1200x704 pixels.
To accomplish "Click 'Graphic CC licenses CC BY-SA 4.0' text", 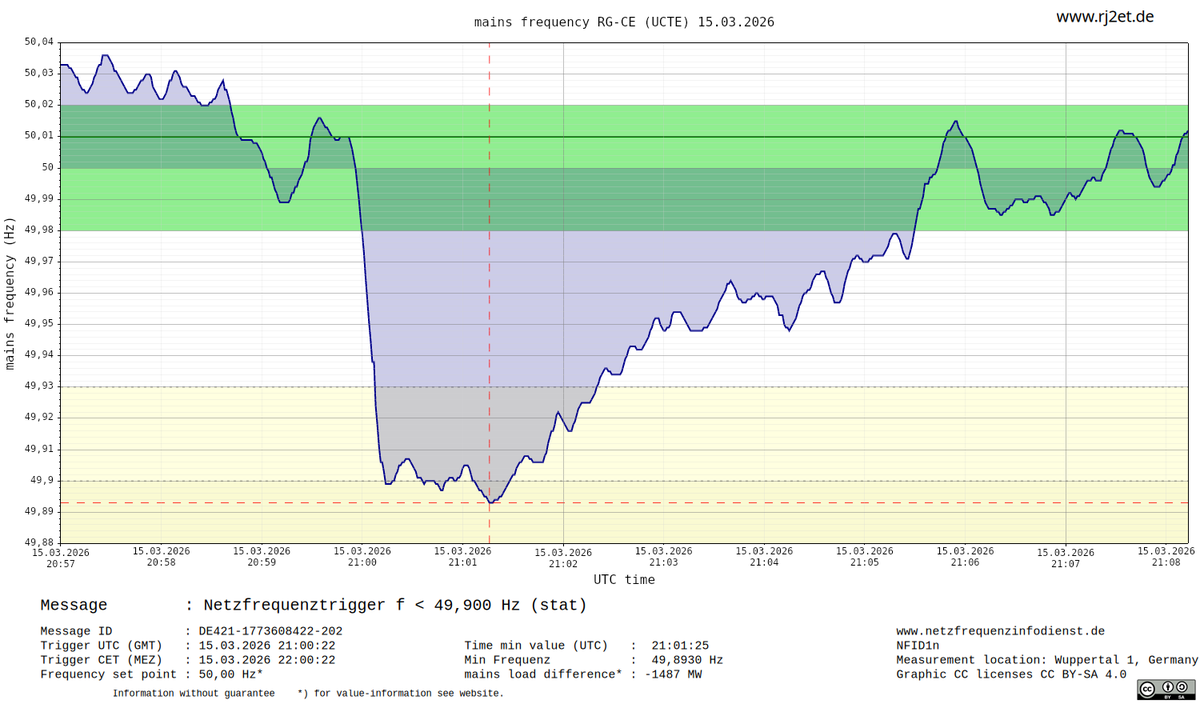I will pos(1011,675).
